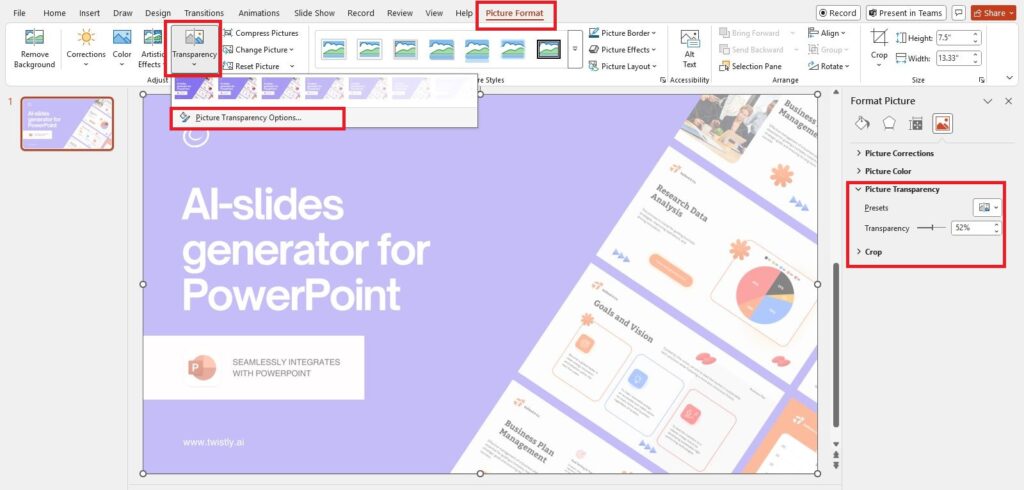Select the Picture tab icon in pane
This screenshot has width=1024, height=490.
[x=942, y=123]
